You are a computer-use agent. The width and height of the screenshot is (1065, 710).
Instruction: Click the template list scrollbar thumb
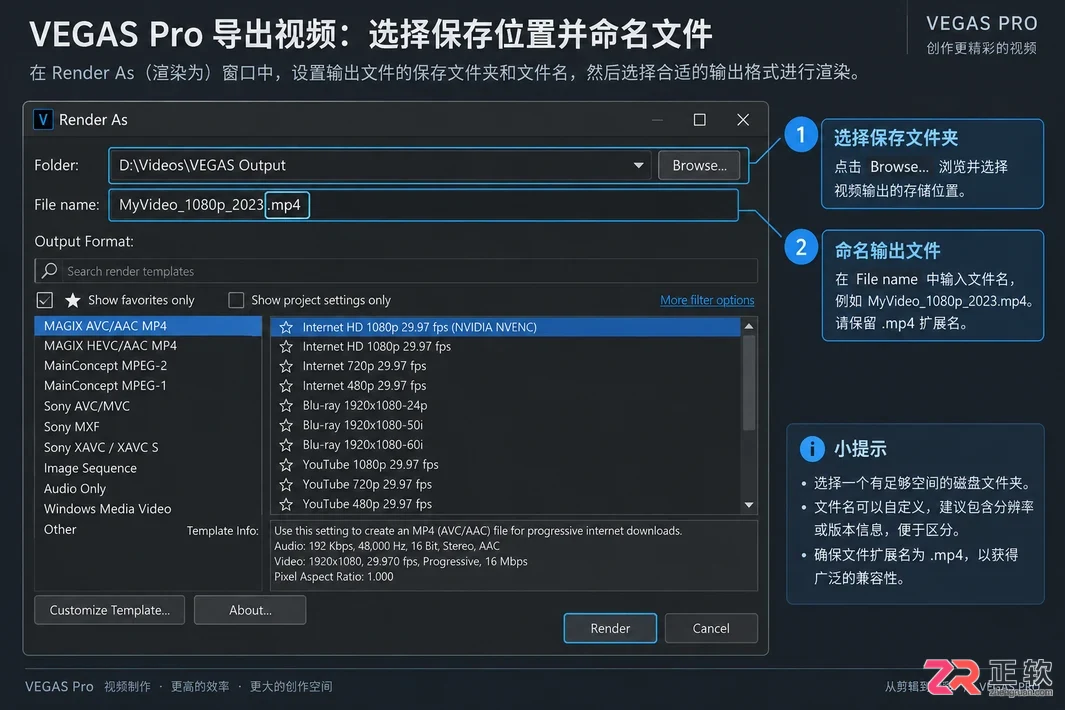pos(748,383)
